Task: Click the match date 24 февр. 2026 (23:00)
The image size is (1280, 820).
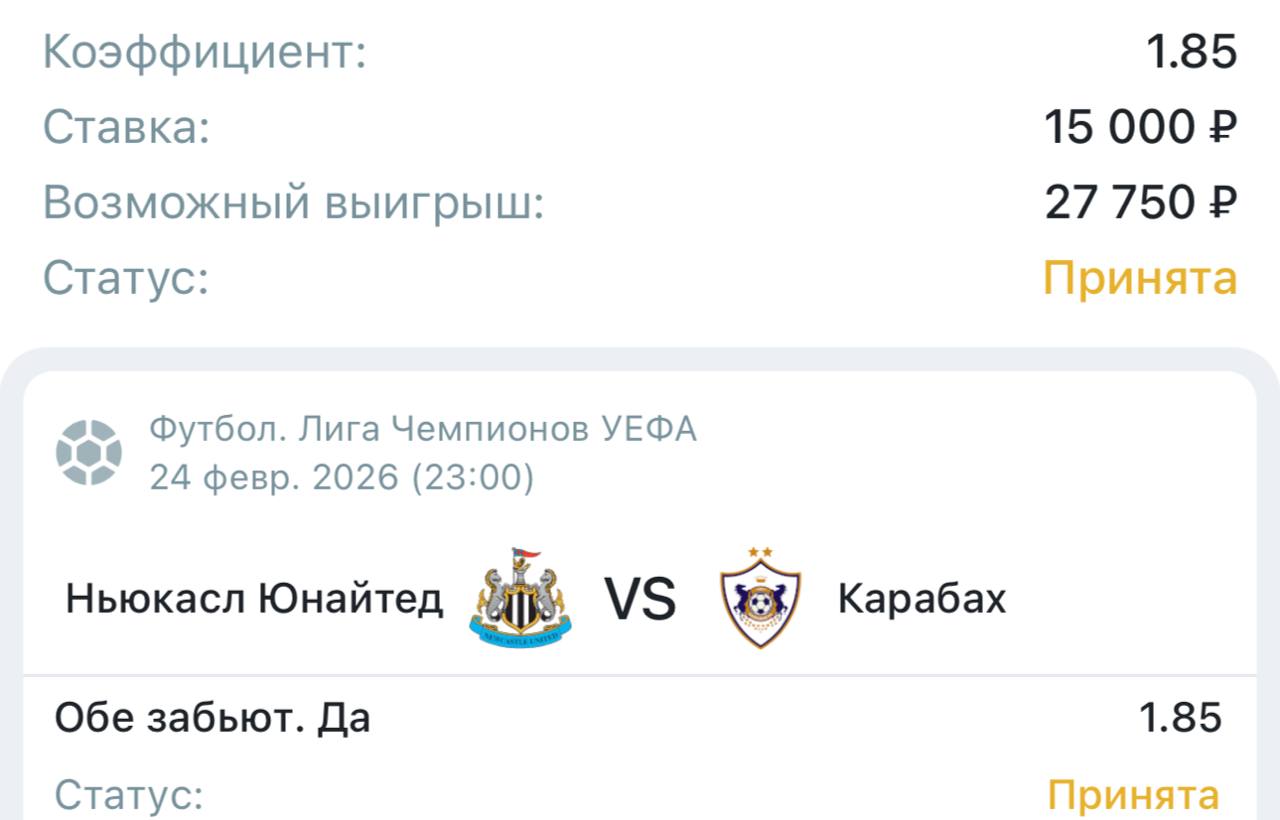Action: [x=342, y=478]
